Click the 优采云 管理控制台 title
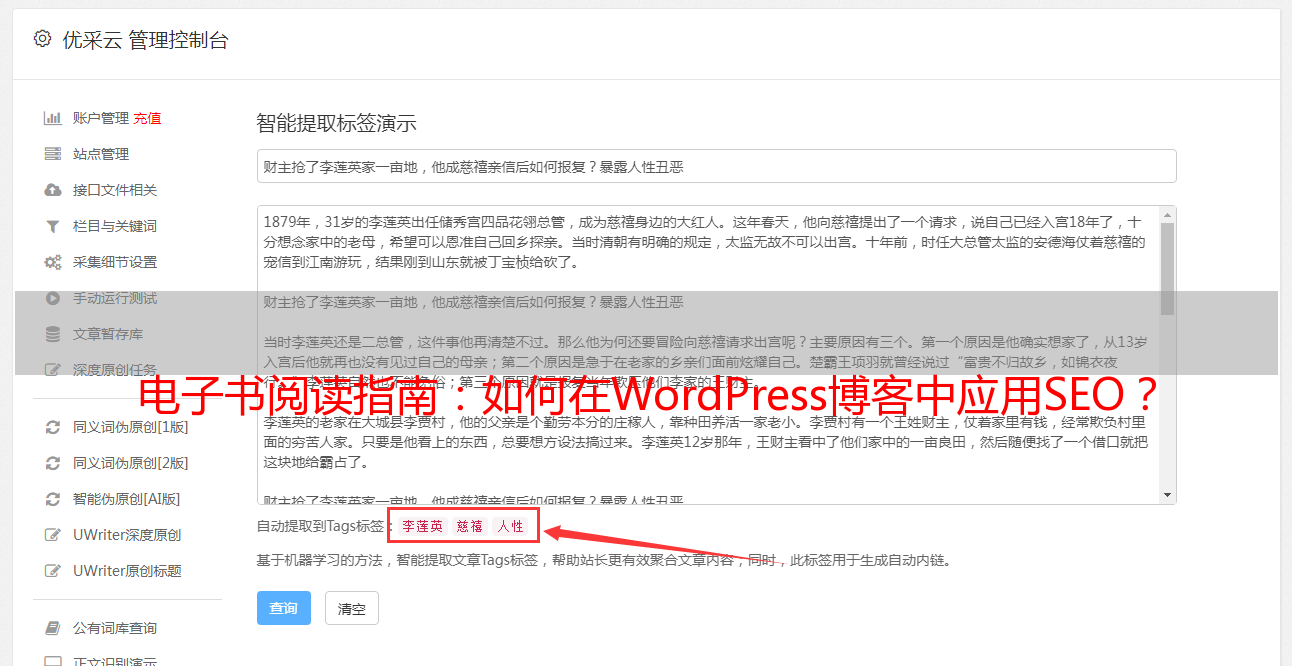 click(145, 40)
